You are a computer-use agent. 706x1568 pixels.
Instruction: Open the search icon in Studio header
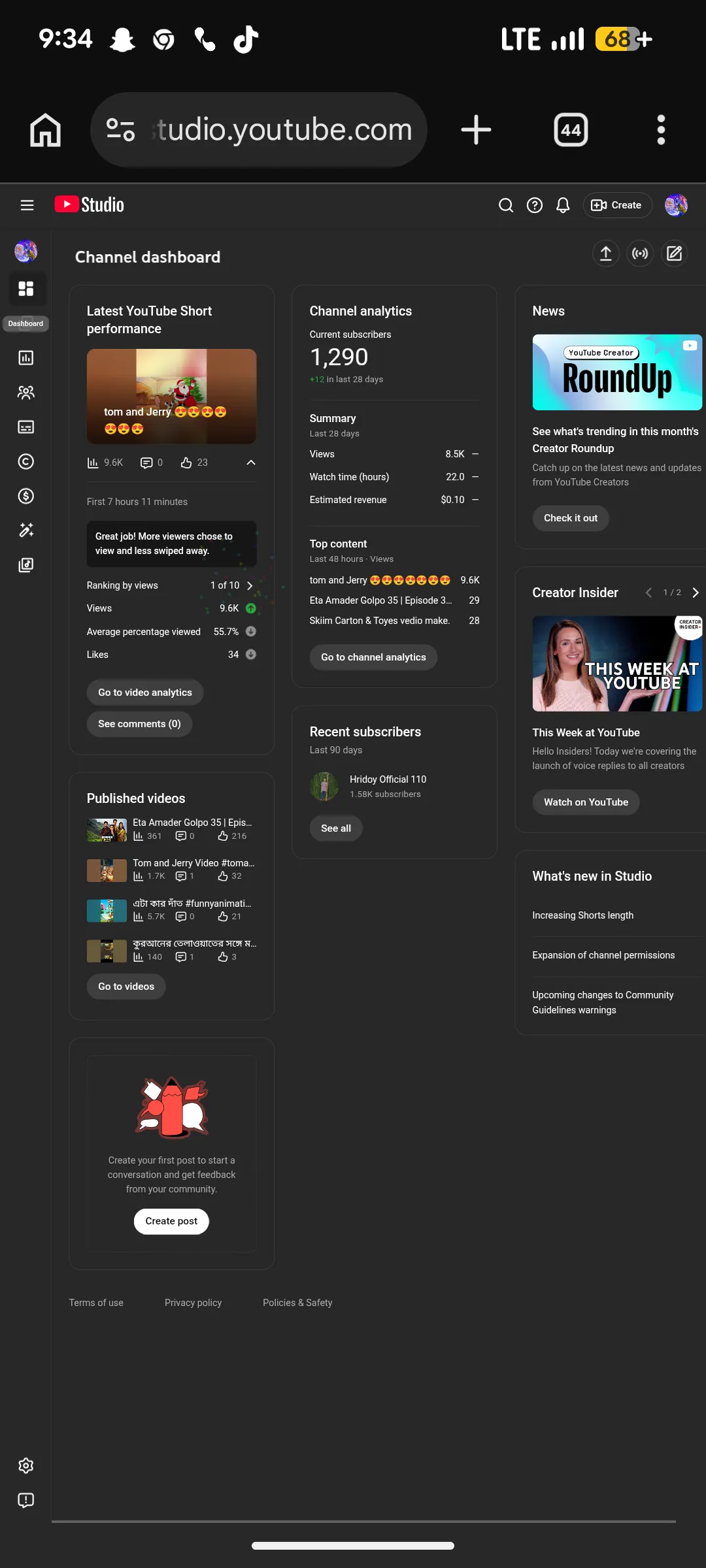(506, 205)
